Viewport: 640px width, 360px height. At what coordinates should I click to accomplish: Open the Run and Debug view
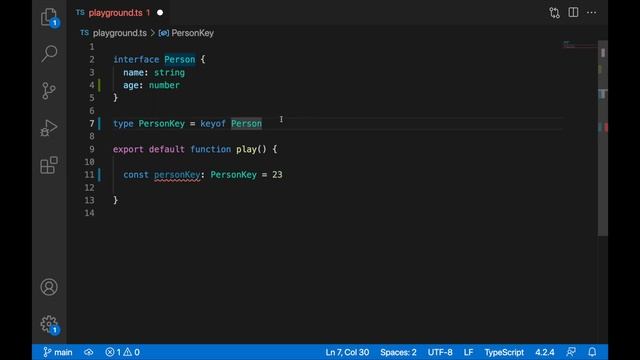tap(49, 128)
